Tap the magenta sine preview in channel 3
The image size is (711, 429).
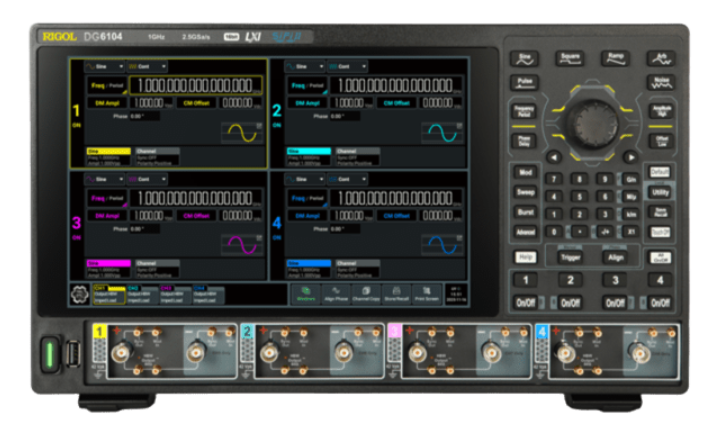coord(242,245)
